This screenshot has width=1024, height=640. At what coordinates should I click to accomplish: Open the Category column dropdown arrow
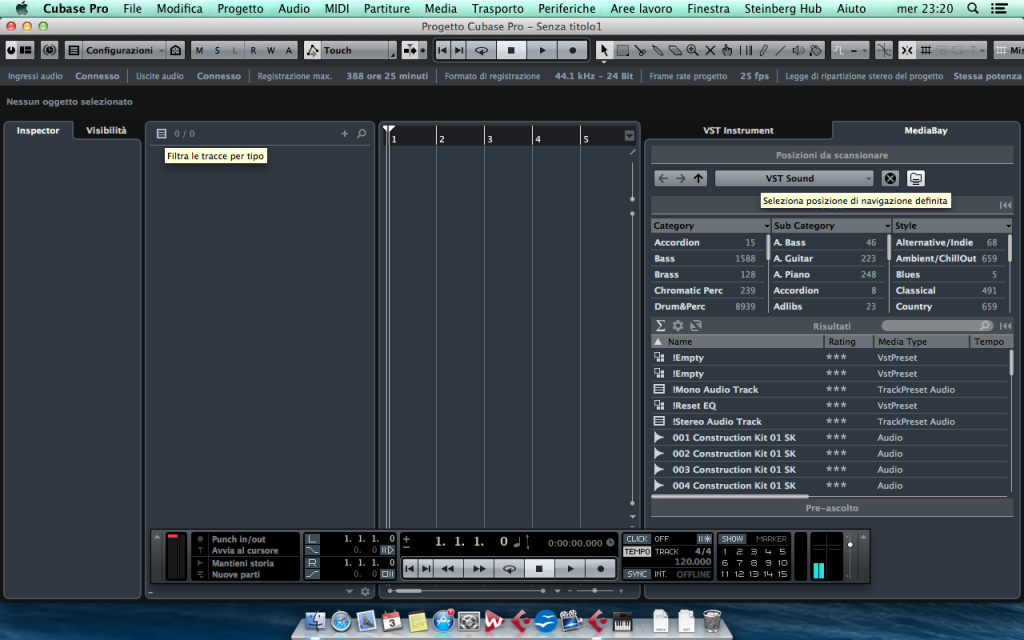point(767,226)
